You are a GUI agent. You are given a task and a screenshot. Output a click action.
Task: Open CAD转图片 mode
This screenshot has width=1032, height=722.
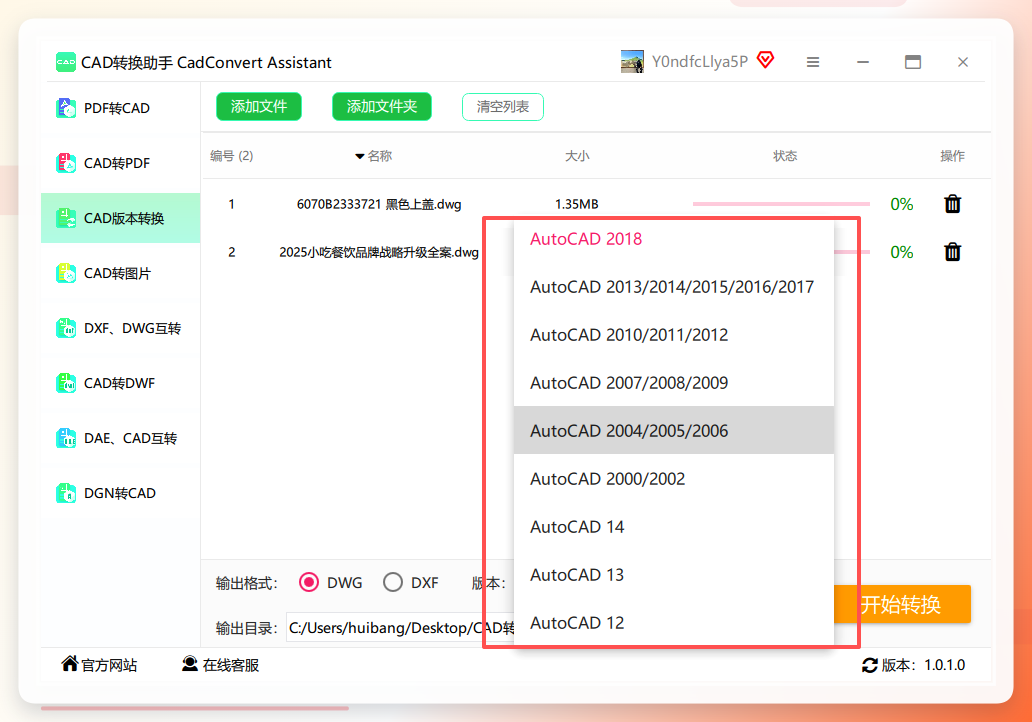(x=120, y=273)
